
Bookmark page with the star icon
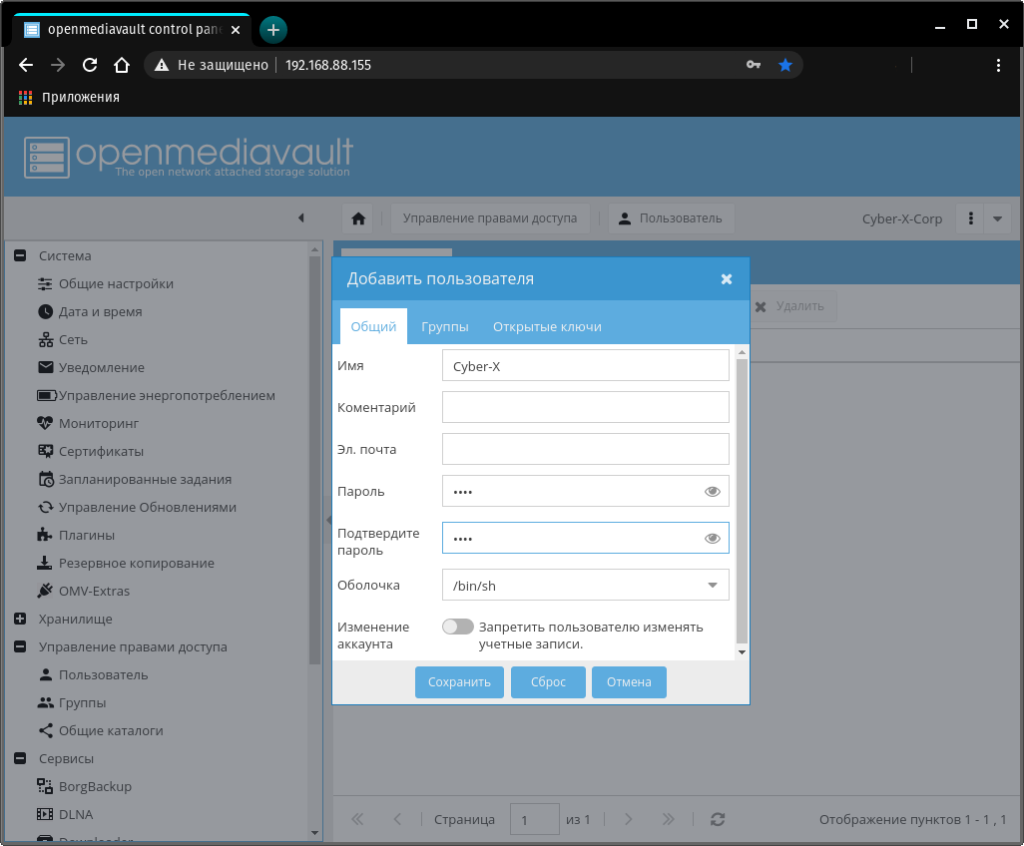[785, 65]
